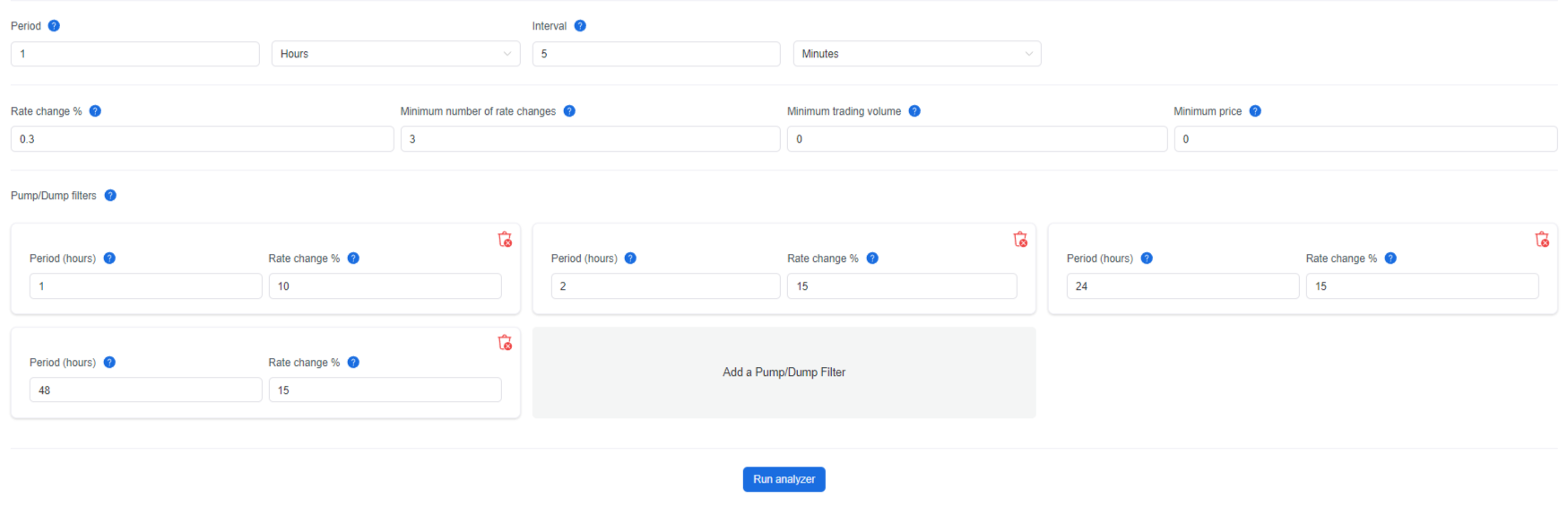Click the Rate change % field with 0.3
The image size is (1568, 507).
[x=202, y=139]
